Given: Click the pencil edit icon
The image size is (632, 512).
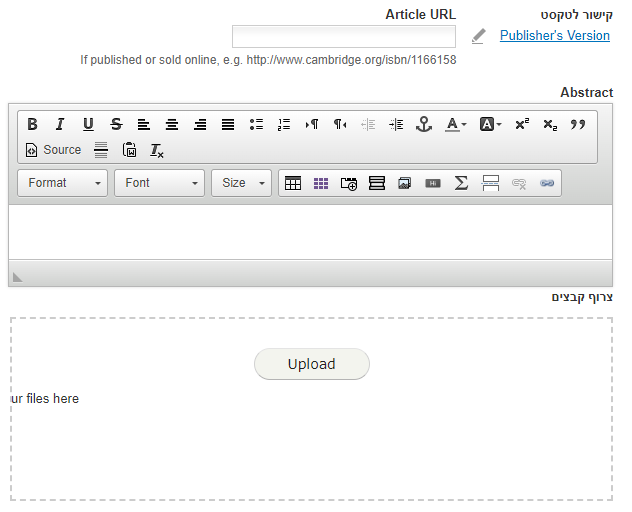Looking at the screenshot, I should point(478,36).
